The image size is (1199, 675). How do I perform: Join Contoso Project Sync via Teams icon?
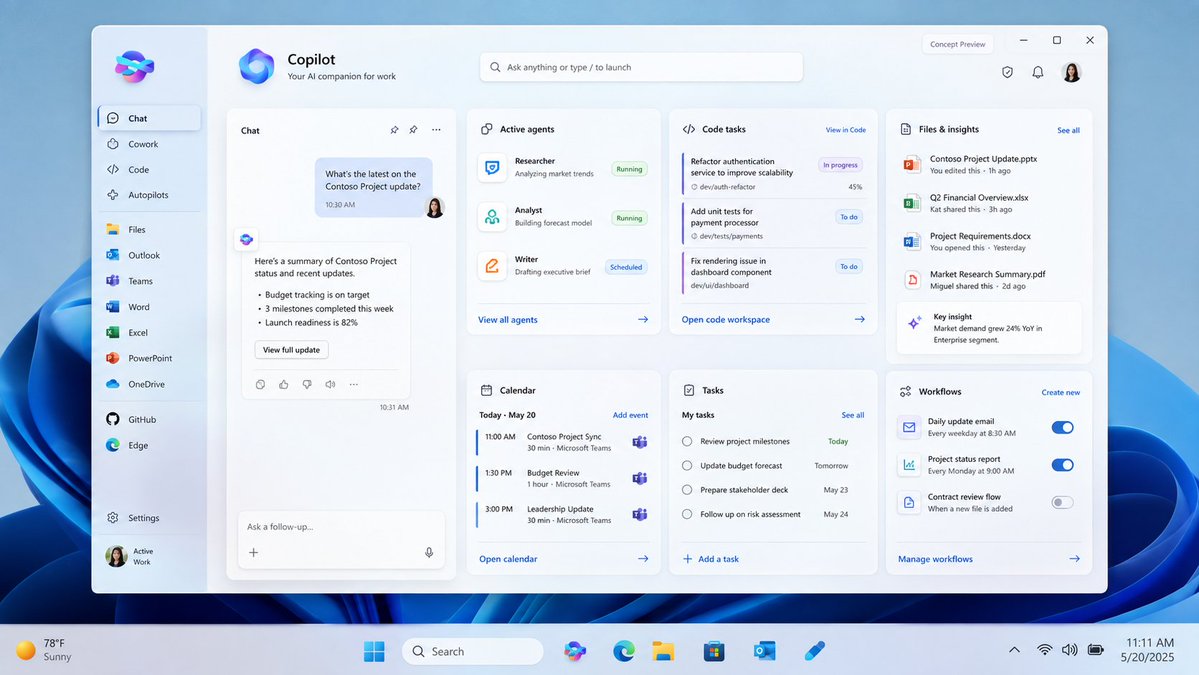[x=640, y=442]
